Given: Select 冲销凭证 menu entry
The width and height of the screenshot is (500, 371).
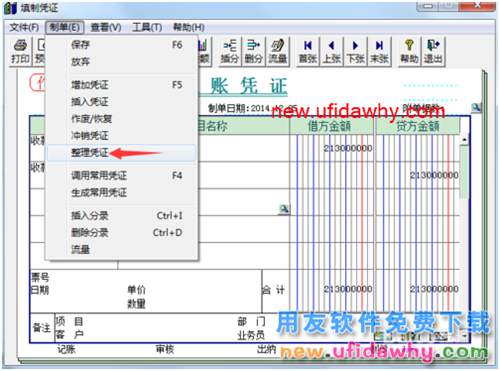Looking at the screenshot, I should pos(122,136).
